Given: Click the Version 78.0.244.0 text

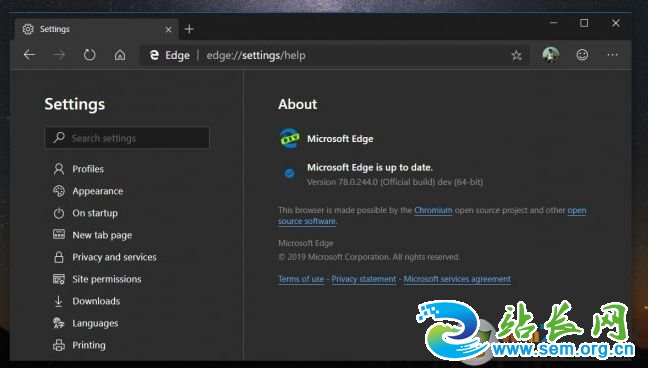Looking at the screenshot, I should tap(395, 182).
